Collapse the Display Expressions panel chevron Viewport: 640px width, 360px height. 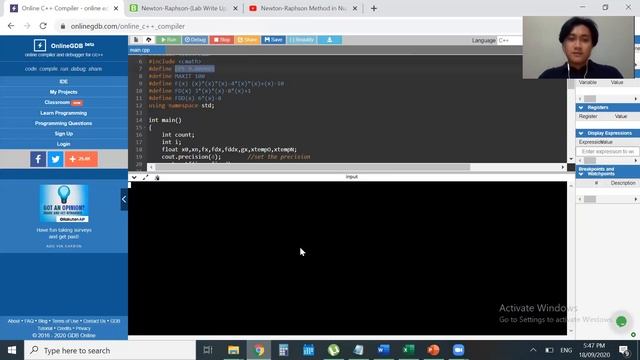tap(581, 133)
